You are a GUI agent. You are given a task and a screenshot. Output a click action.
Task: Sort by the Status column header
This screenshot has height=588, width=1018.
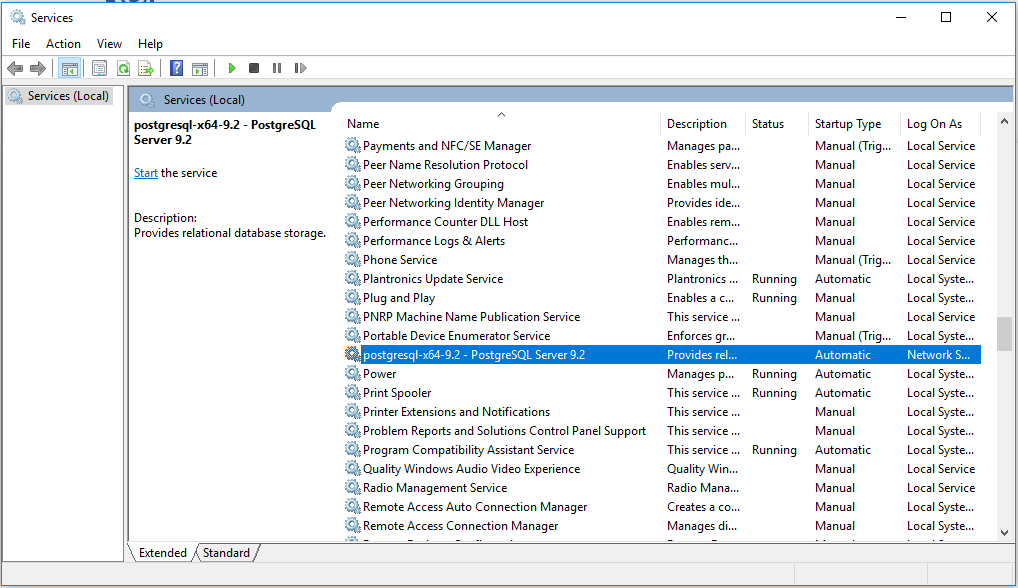pos(768,124)
